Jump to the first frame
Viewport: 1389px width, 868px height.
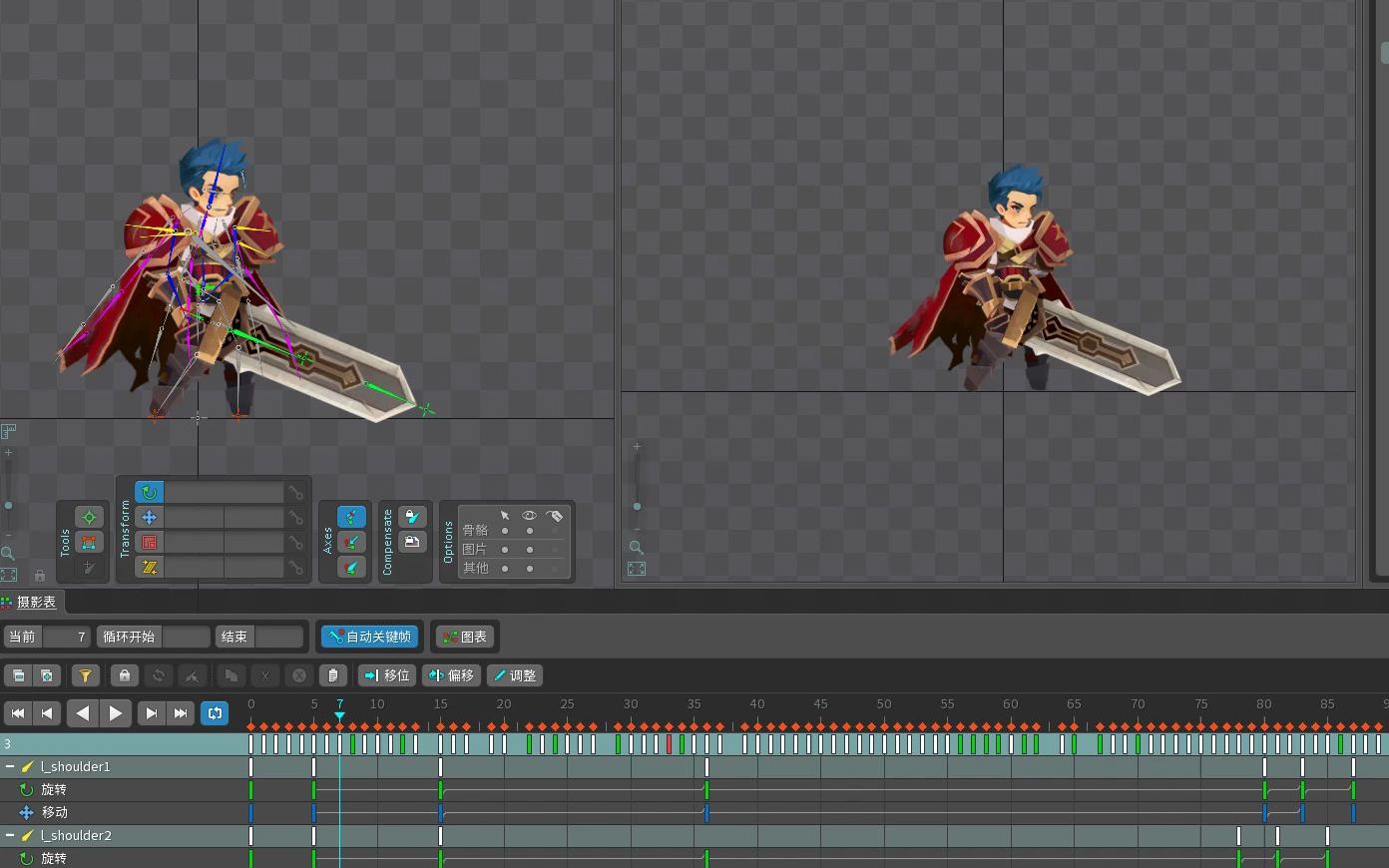tap(18, 712)
